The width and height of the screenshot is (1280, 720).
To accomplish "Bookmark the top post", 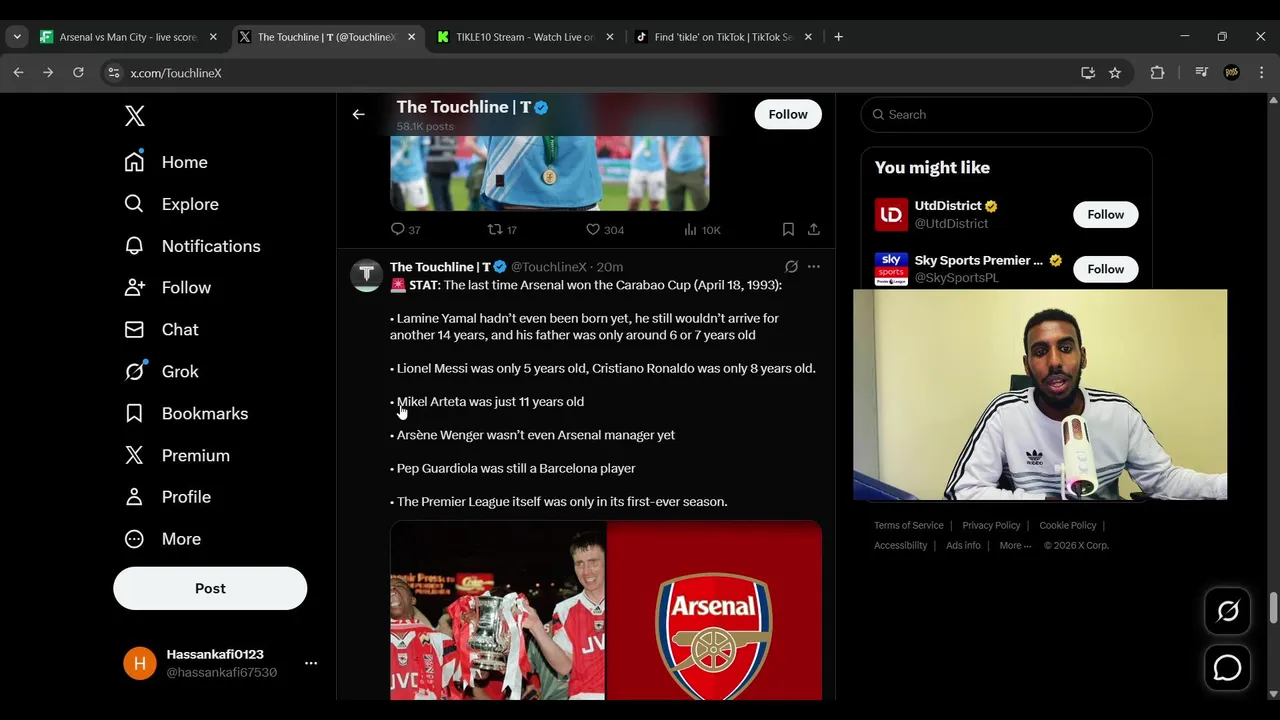I will coord(788,230).
